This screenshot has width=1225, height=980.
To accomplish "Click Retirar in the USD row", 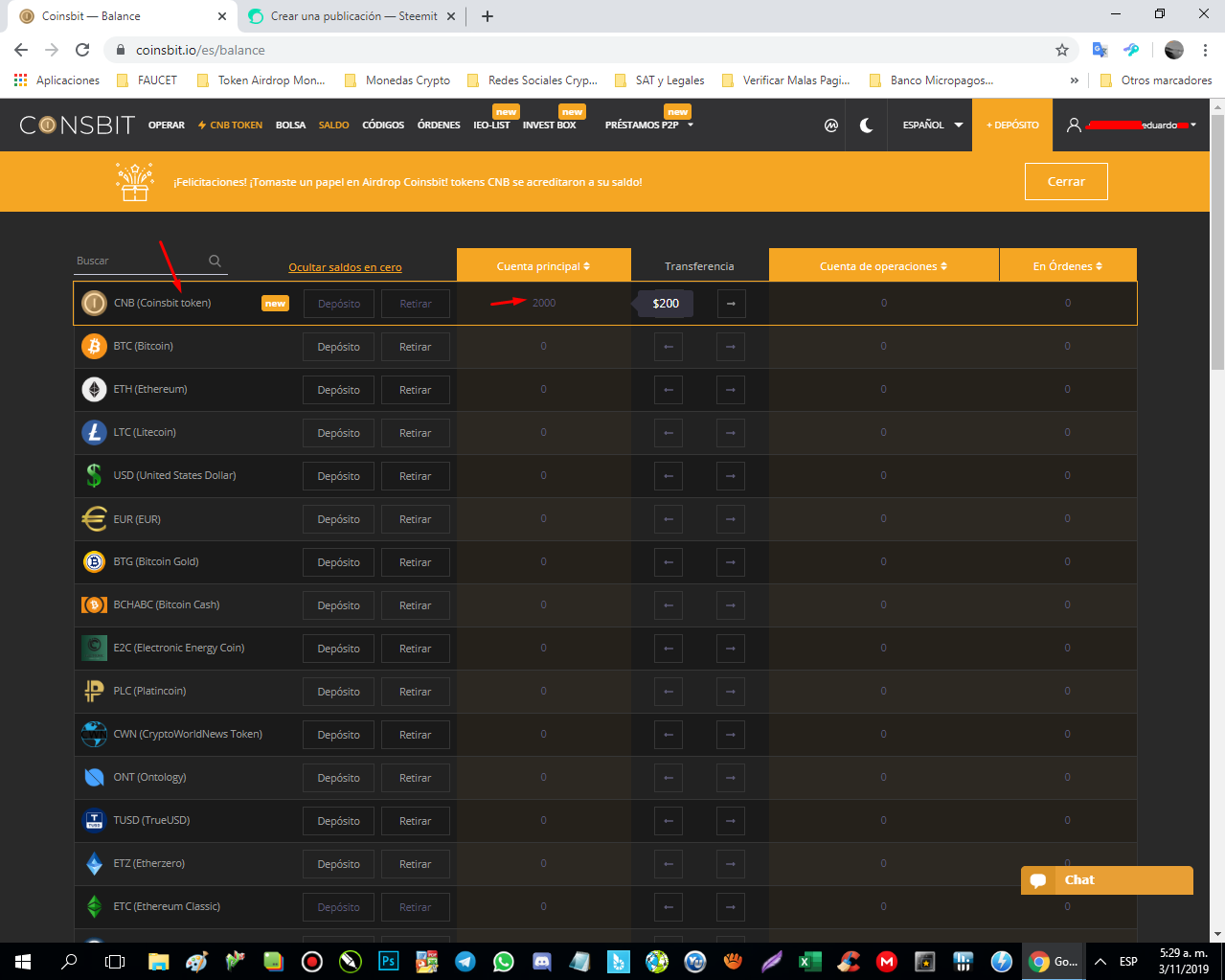I will [x=415, y=476].
